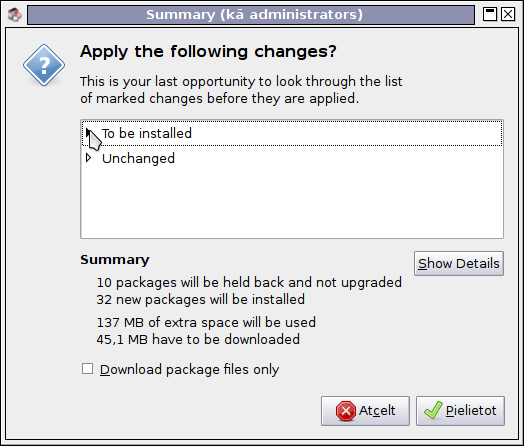Click the '32 new packages will be installed' line
This screenshot has height=446, width=524.
pyautogui.click(x=201, y=299)
